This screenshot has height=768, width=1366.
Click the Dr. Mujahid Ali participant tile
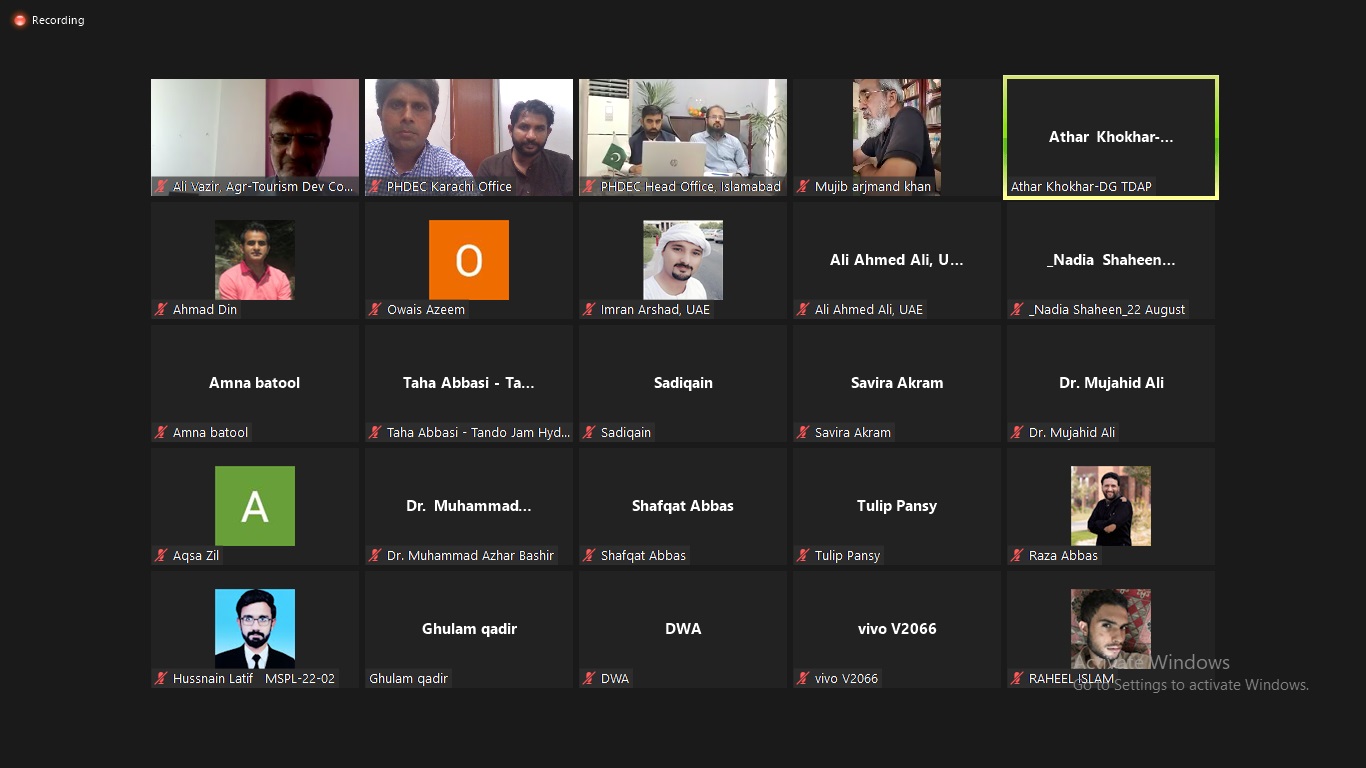(1110, 383)
